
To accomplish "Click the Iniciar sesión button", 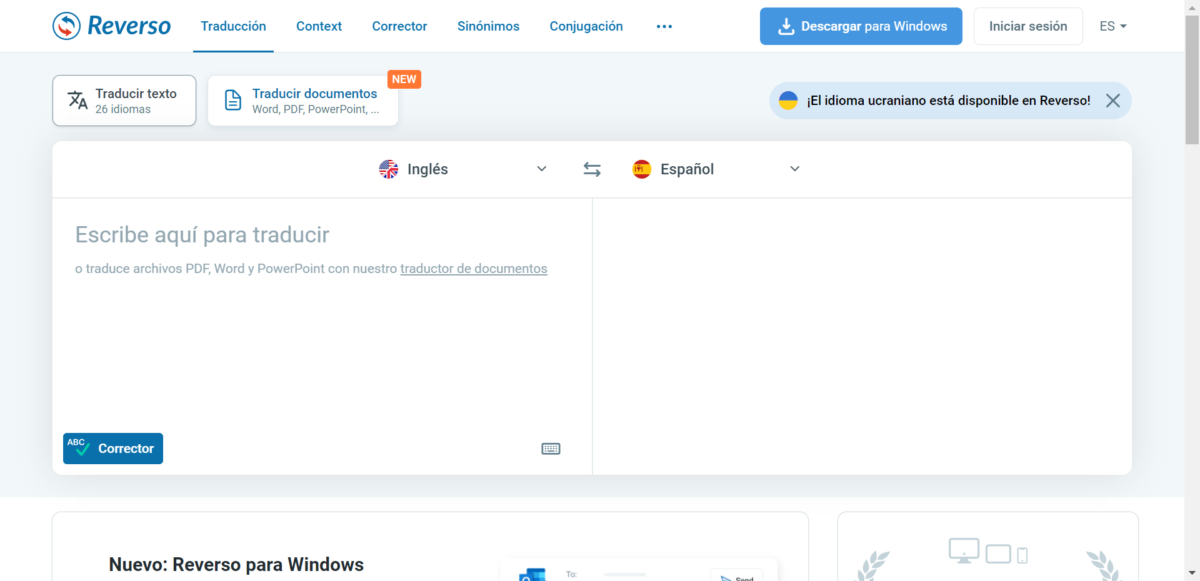I will pos(1028,26).
